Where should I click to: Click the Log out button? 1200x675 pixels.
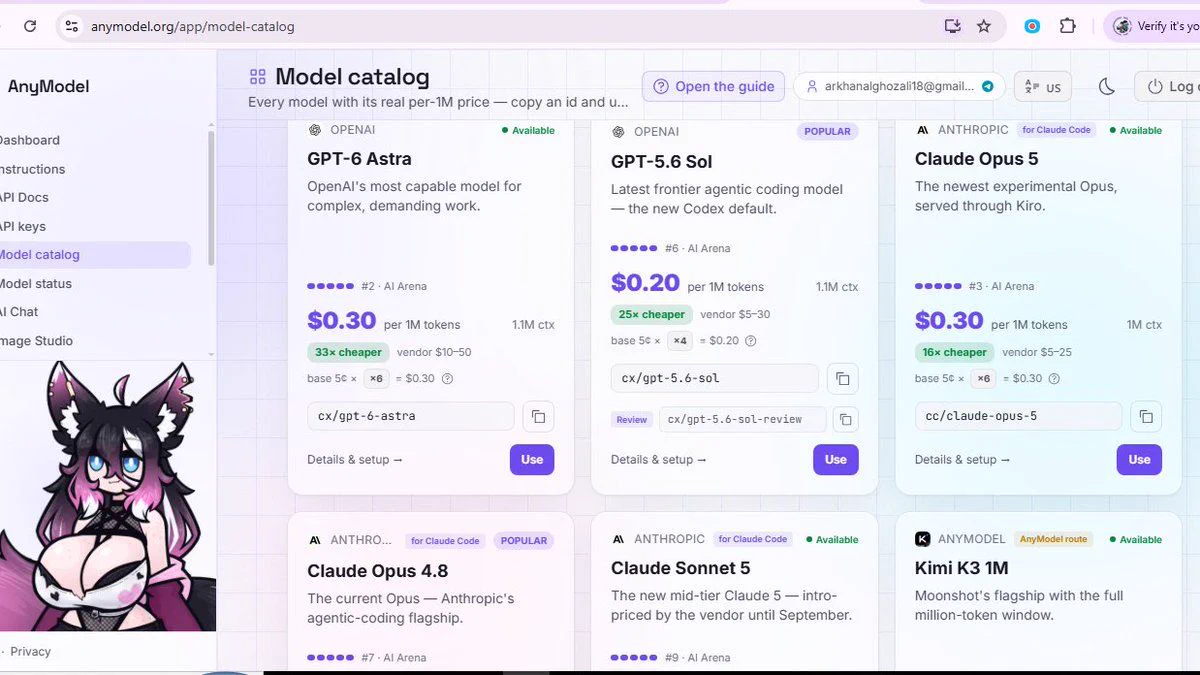pos(1168,86)
